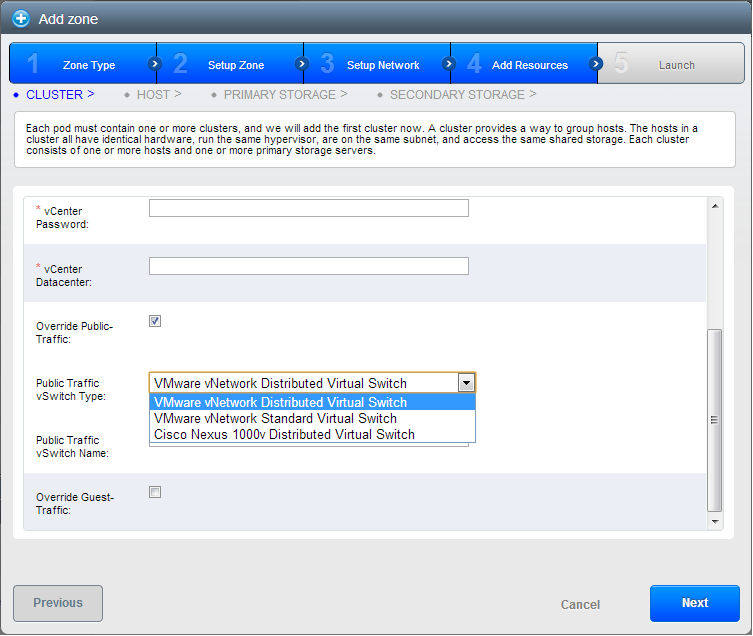Viewport: 753px width, 636px height.
Task: Choose Cisco Nexus 1000v Distributed Virtual Switch
Action: click(284, 434)
